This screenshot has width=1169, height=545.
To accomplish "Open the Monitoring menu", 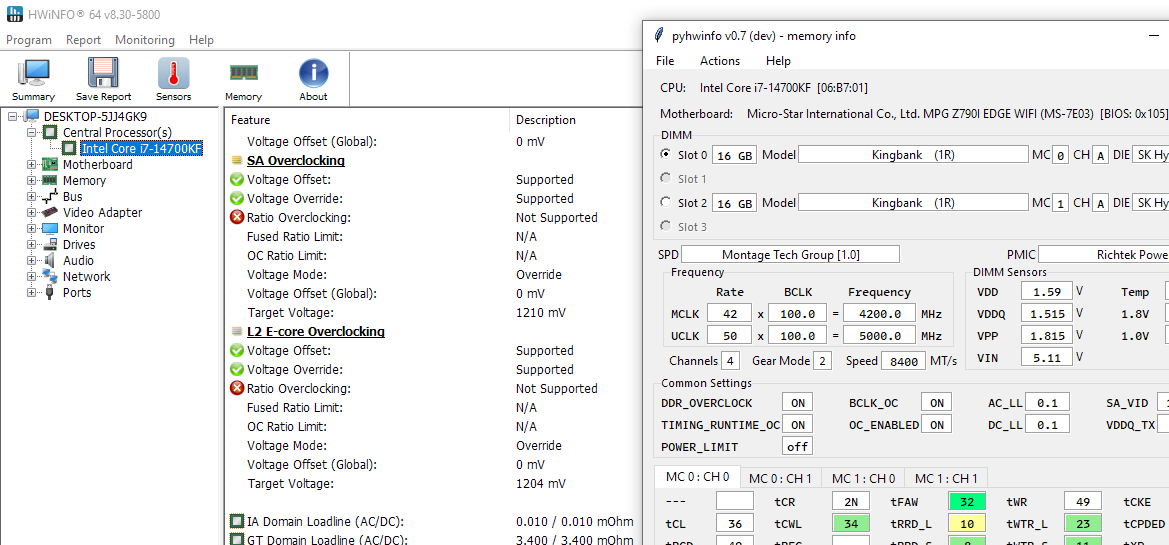I will [x=144, y=40].
